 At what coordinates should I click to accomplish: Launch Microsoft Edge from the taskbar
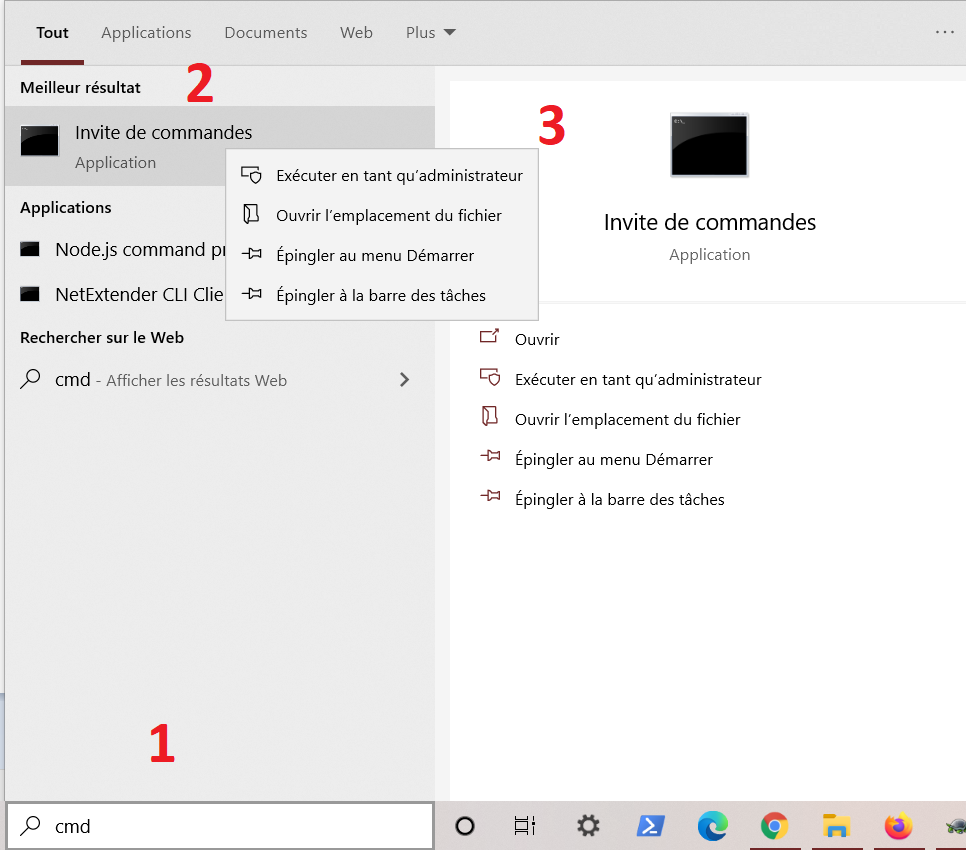click(713, 826)
